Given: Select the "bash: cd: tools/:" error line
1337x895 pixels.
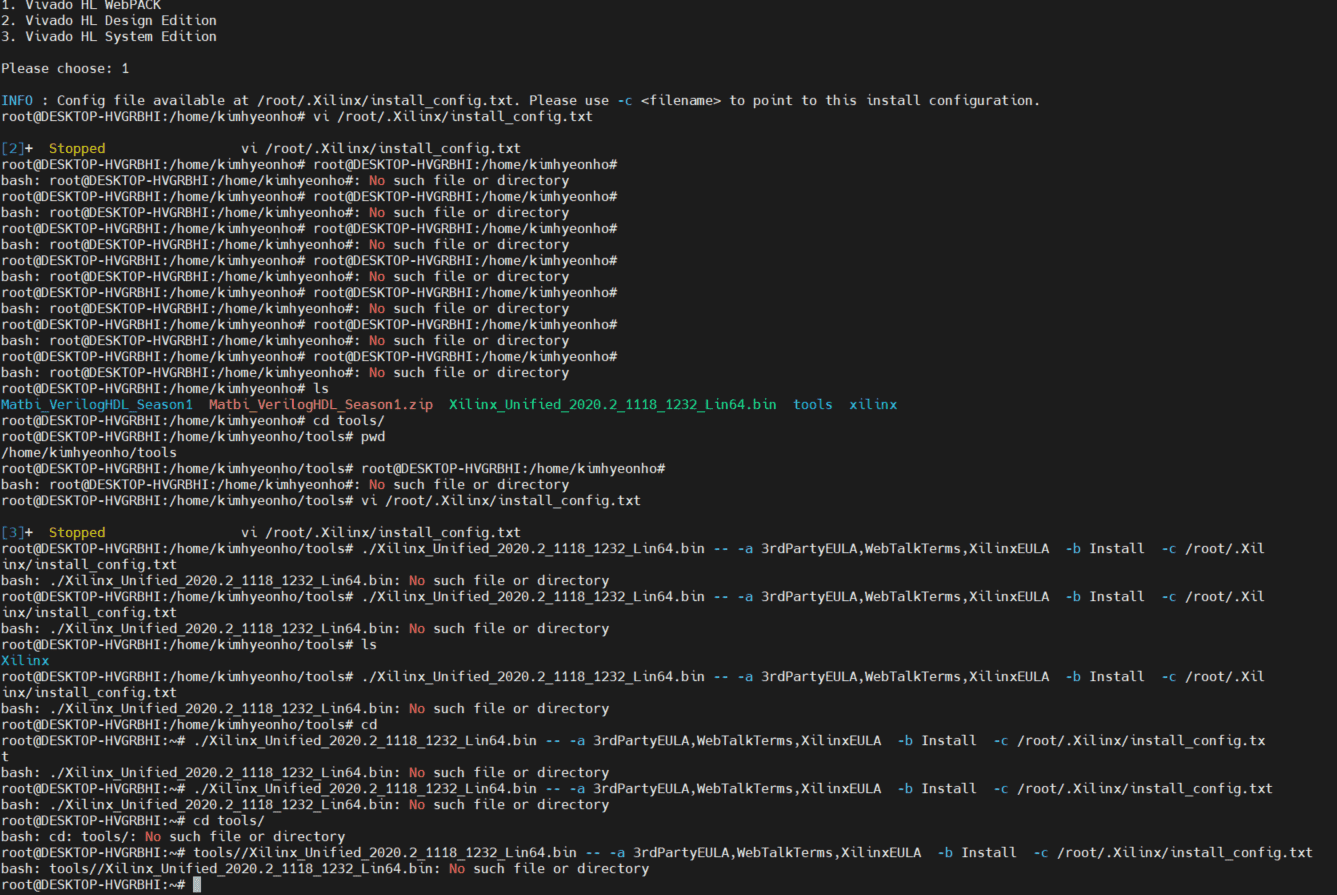Looking at the screenshot, I should click(173, 836).
